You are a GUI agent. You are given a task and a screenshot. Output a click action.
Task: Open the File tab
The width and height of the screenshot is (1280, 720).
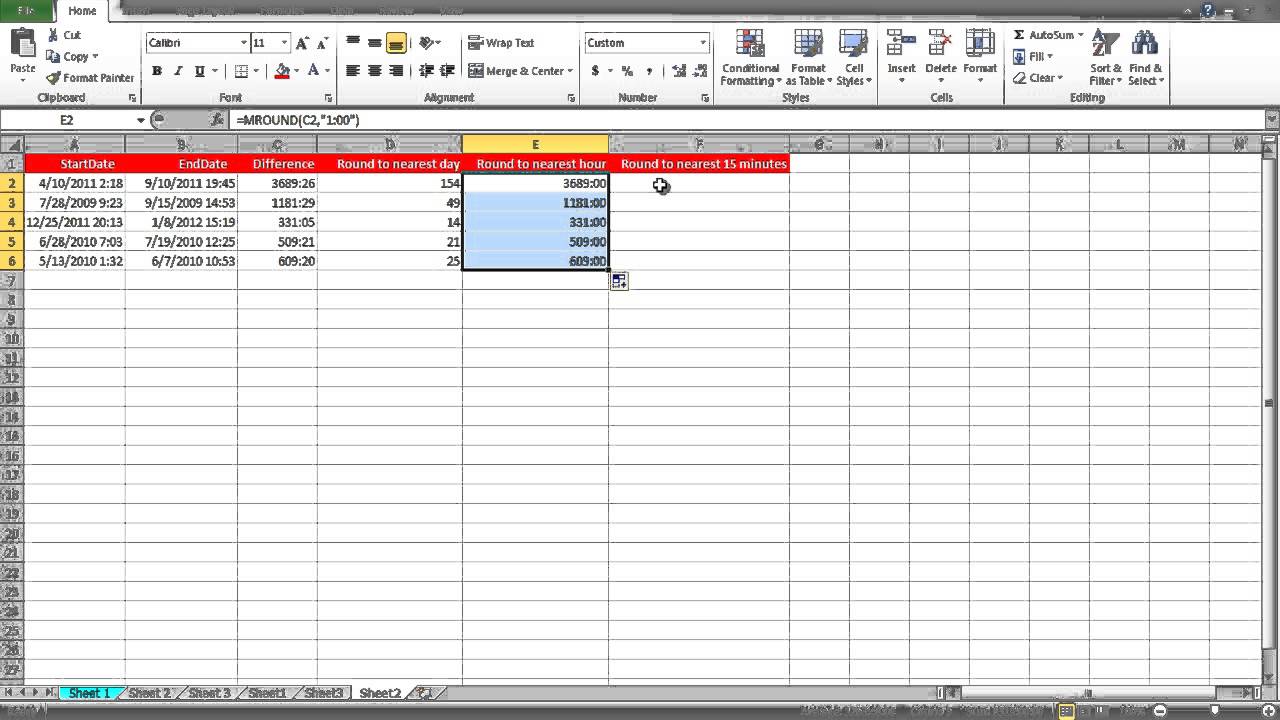pos(26,11)
